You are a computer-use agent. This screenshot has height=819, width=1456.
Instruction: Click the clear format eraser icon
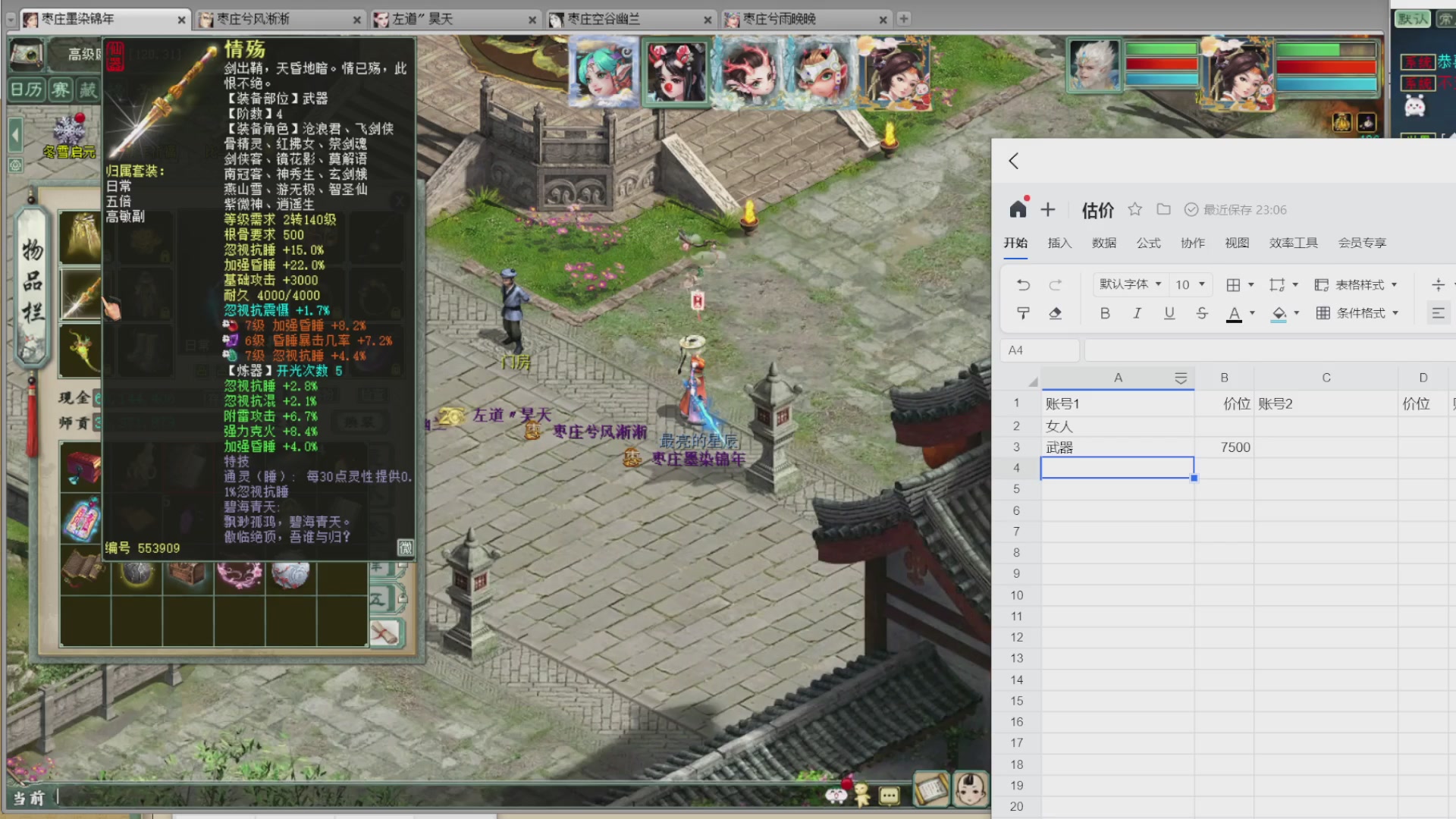(1055, 313)
